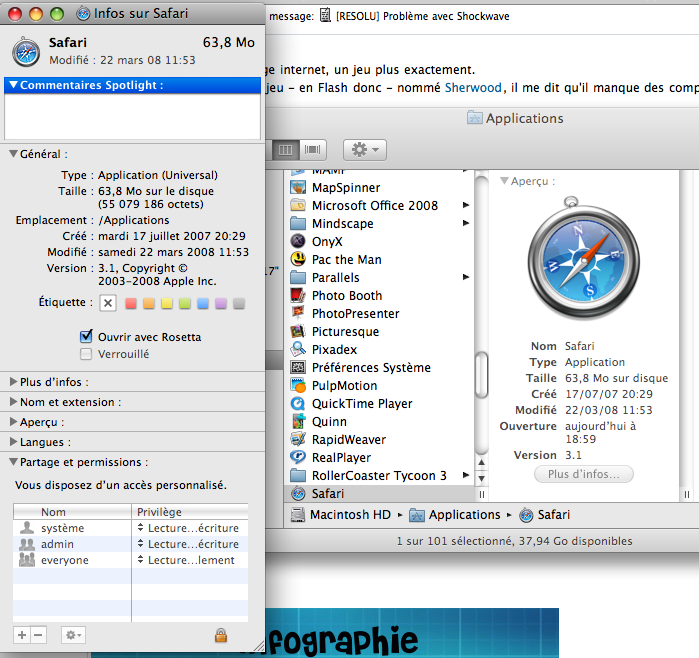Choose the red label color

pos(131,304)
